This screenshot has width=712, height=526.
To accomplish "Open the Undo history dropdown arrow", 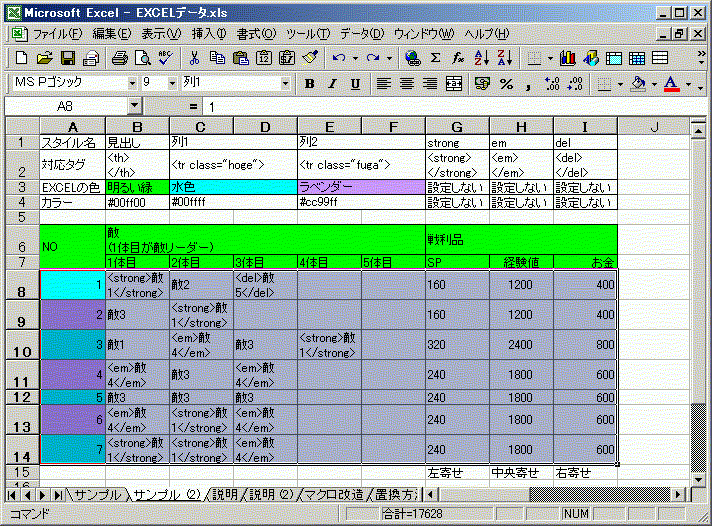I will point(355,58).
